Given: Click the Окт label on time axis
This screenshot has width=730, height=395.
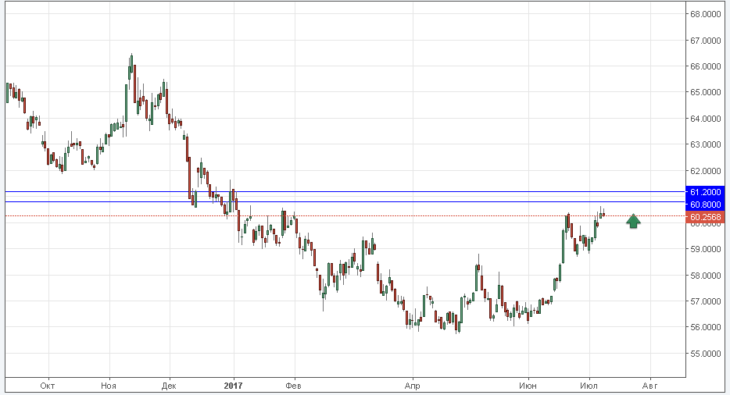Looking at the screenshot, I should 47,386.
